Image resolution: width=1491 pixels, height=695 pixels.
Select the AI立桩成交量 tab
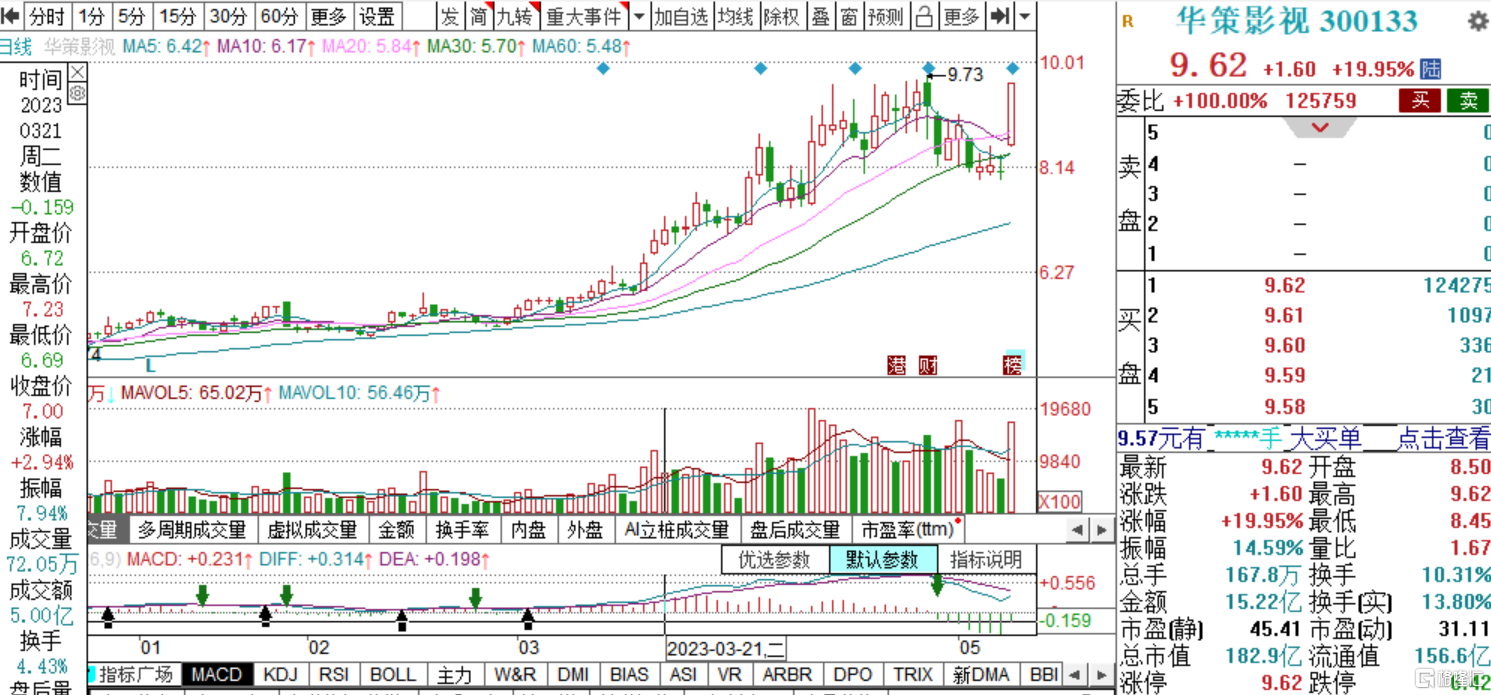677,529
